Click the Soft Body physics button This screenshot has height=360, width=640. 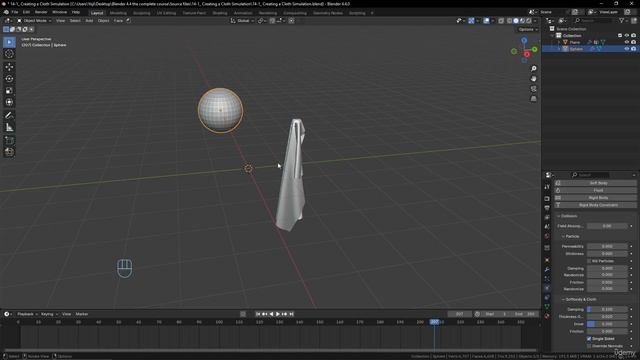coord(595,183)
